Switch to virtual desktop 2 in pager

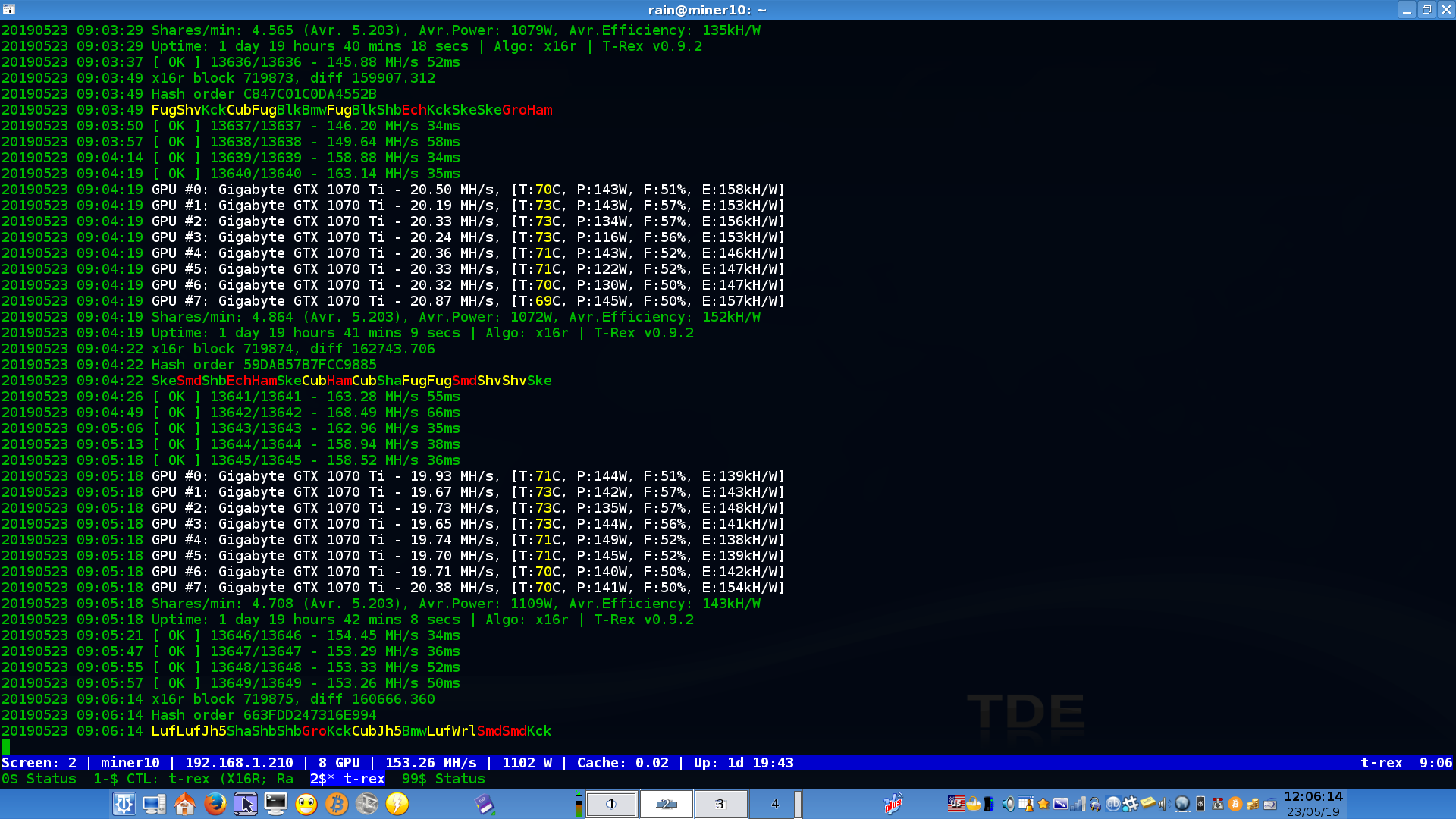pyautogui.click(x=667, y=804)
